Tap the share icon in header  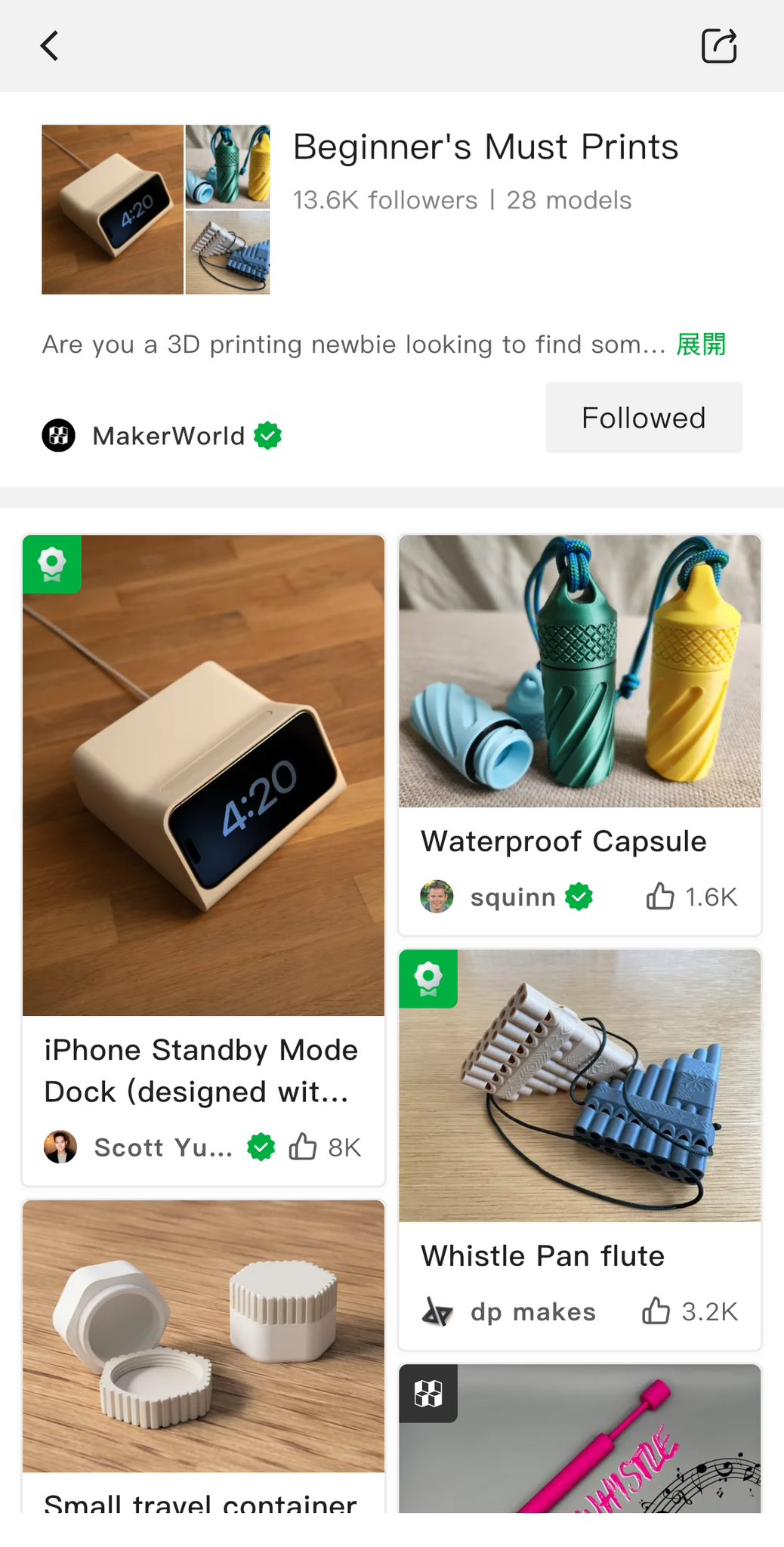coord(719,46)
